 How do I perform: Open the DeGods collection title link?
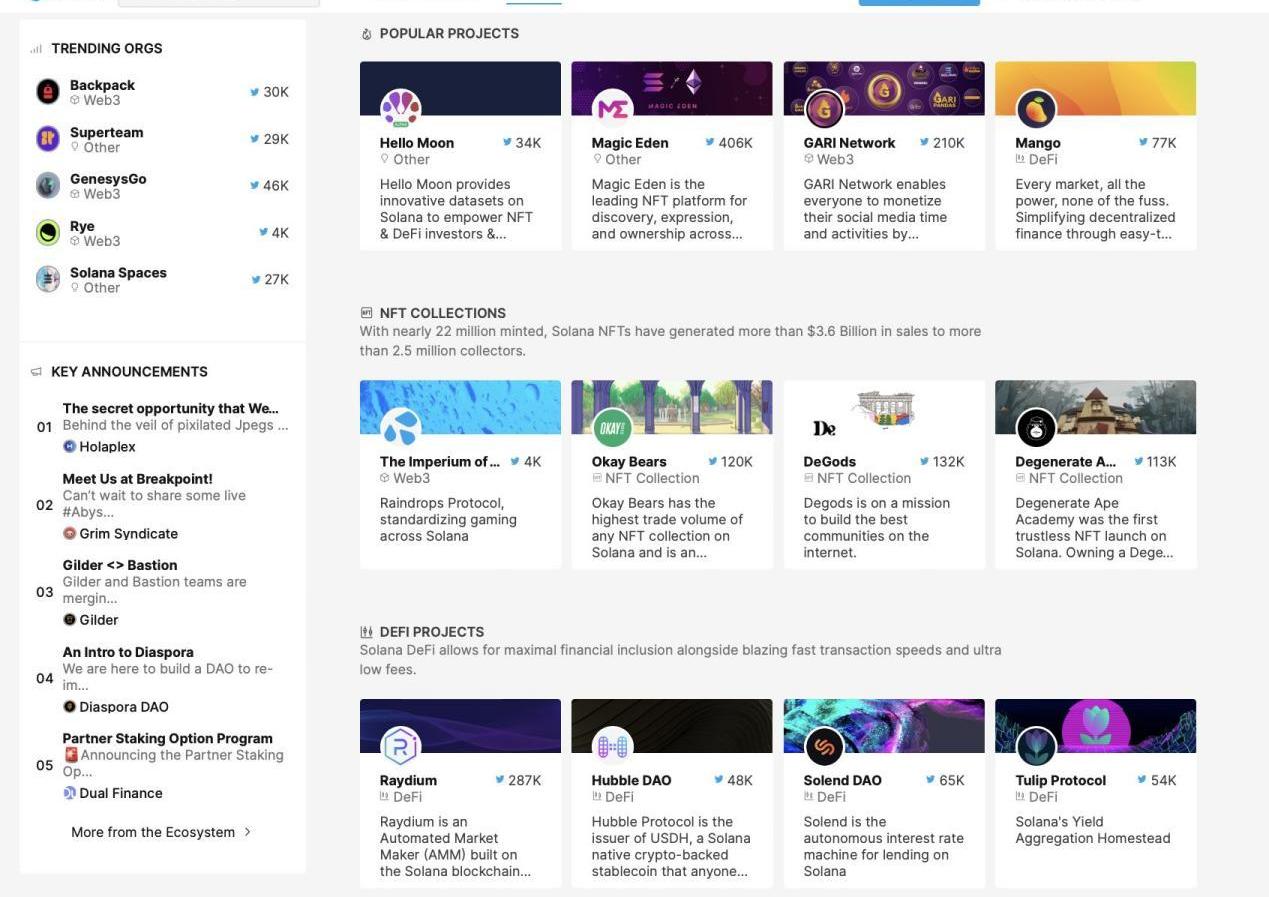(829, 462)
